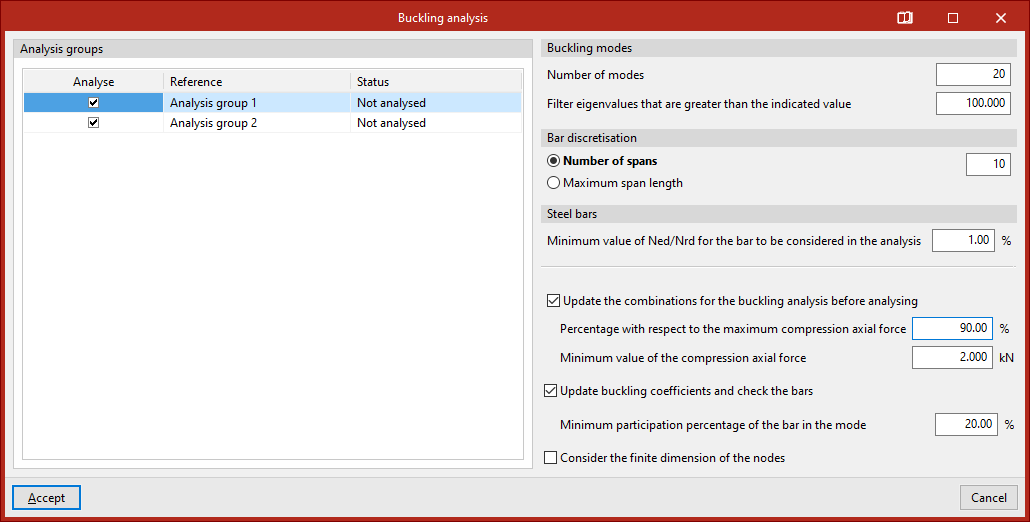Edit the eigenvalue filter value field

[x=973, y=103]
